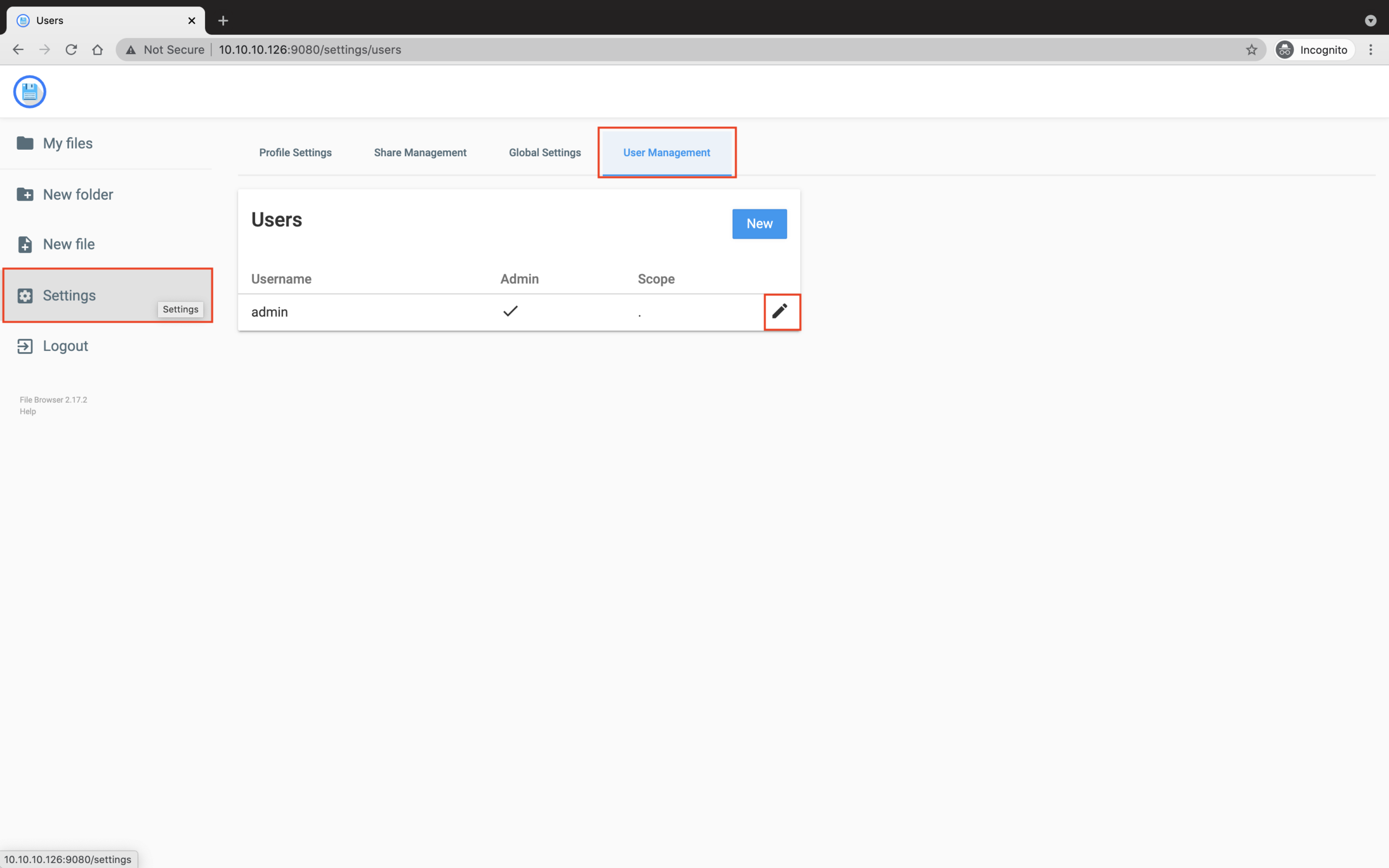Reload the current page
This screenshot has height=868, width=1389.
pyautogui.click(x=71, y=49)
